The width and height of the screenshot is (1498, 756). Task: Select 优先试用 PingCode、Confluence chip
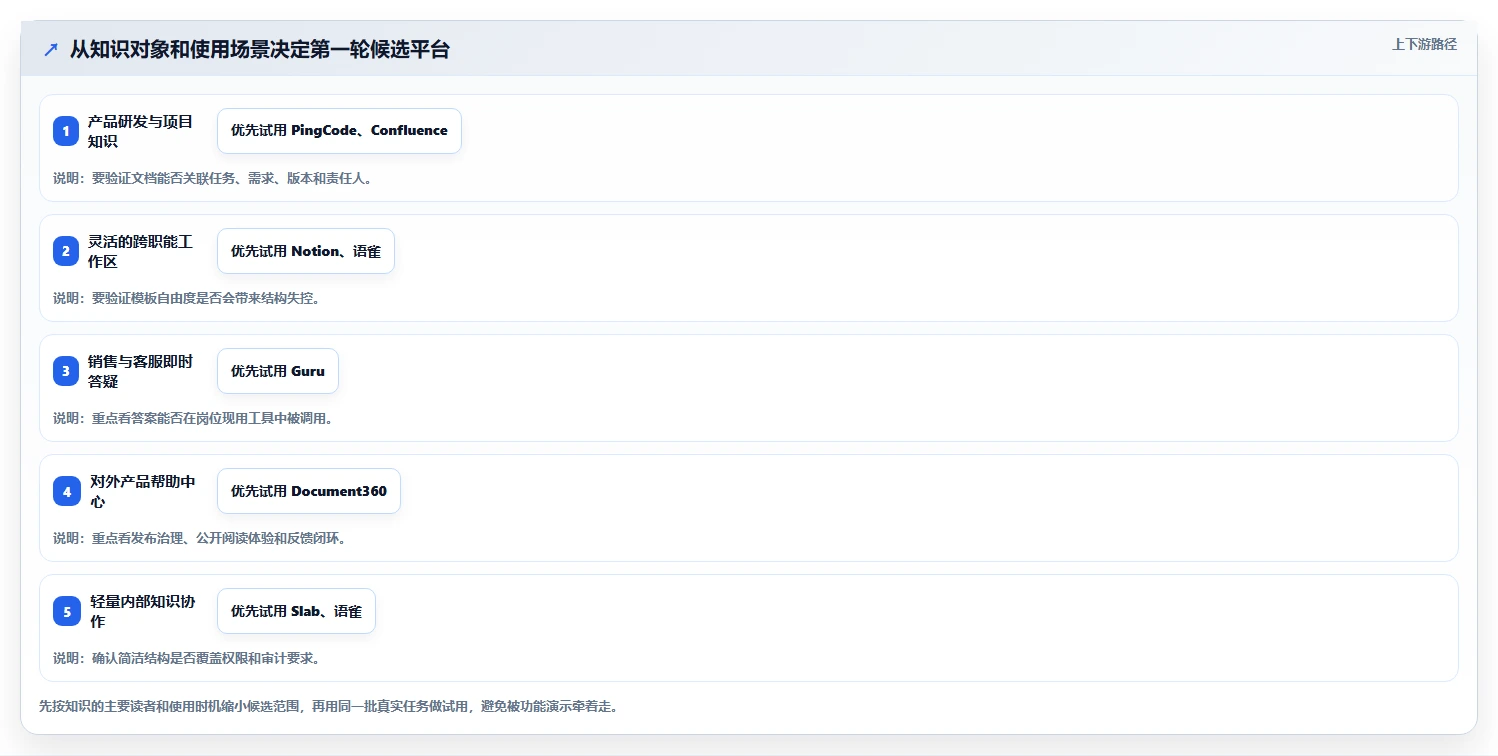tap(339, 131)
